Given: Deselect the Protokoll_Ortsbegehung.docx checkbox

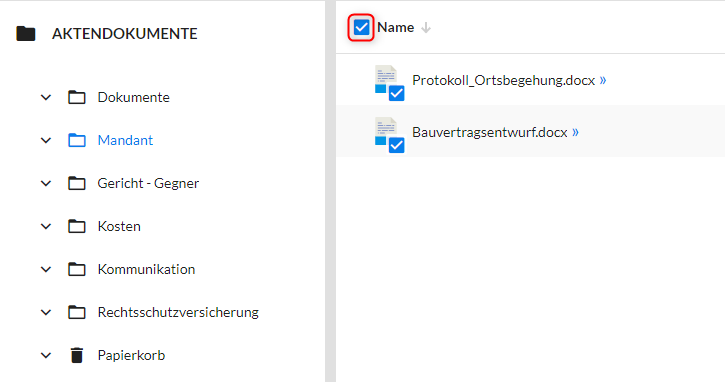Looking at the screenshot, I should (x=396, y=93).
